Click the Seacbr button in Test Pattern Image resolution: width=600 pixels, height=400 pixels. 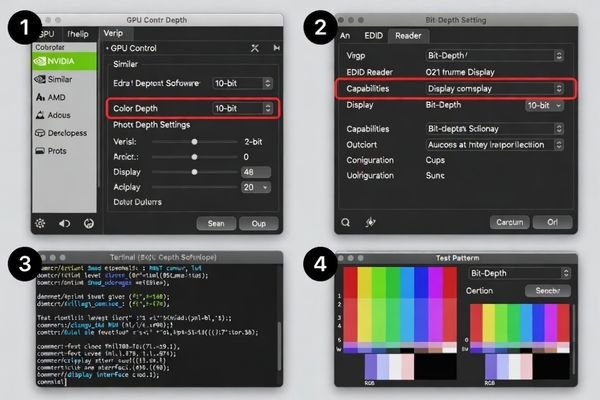[548, 291]
